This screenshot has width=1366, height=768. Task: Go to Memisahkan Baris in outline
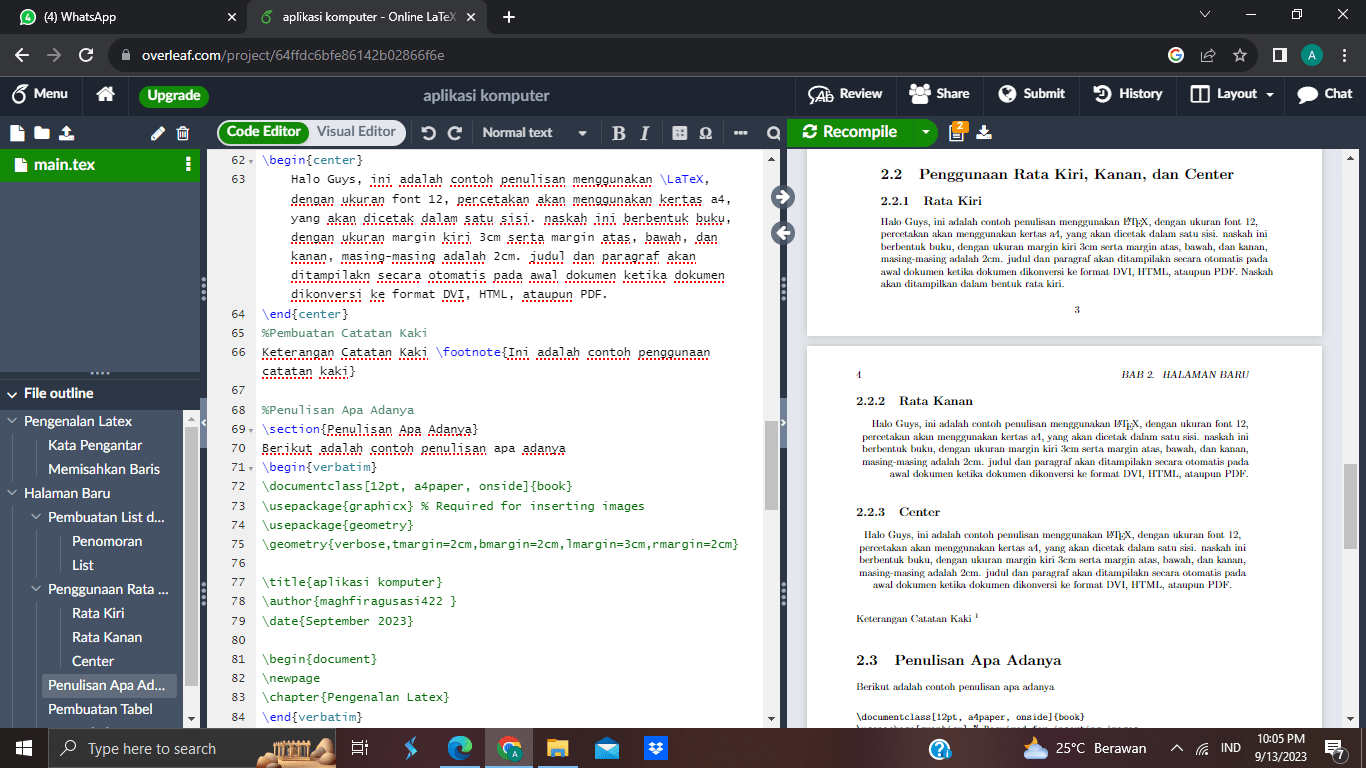104,469
